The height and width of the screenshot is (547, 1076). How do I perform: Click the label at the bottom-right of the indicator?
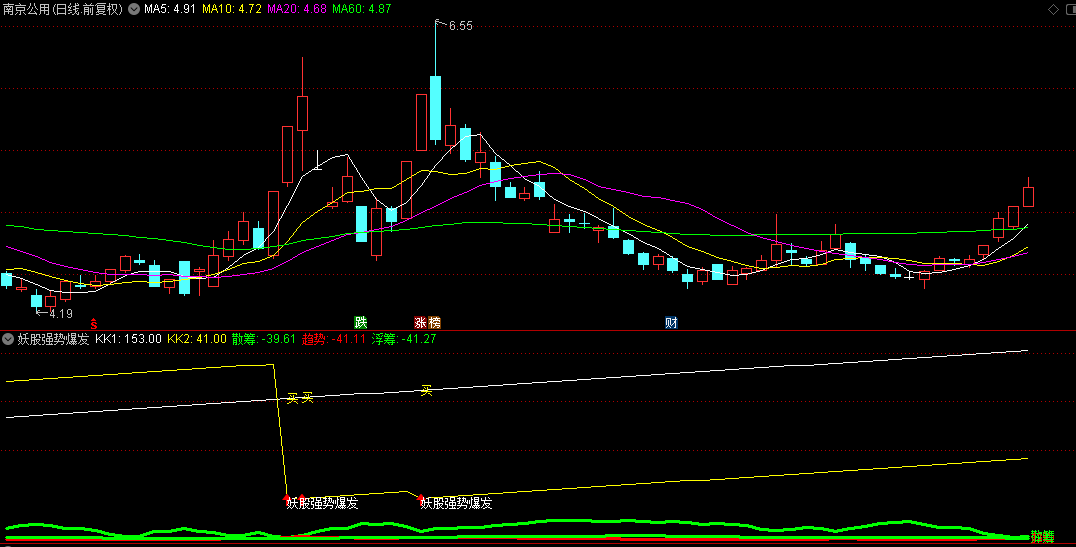point(1042,537)
